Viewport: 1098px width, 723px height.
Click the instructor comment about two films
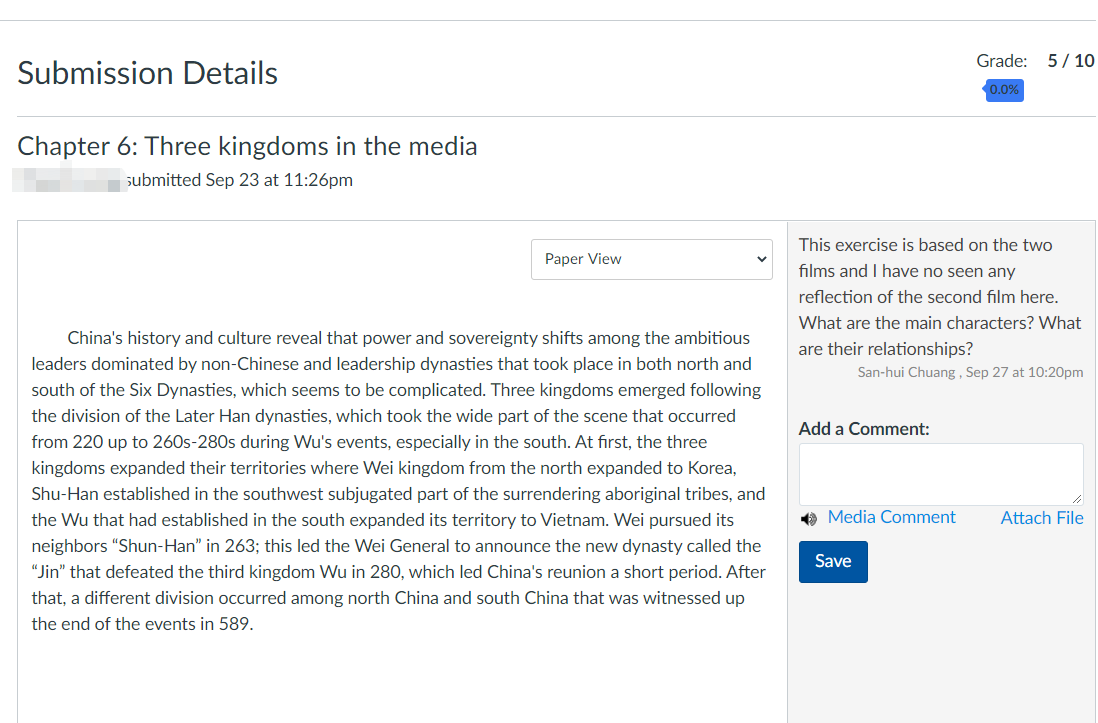coord(940,297)
